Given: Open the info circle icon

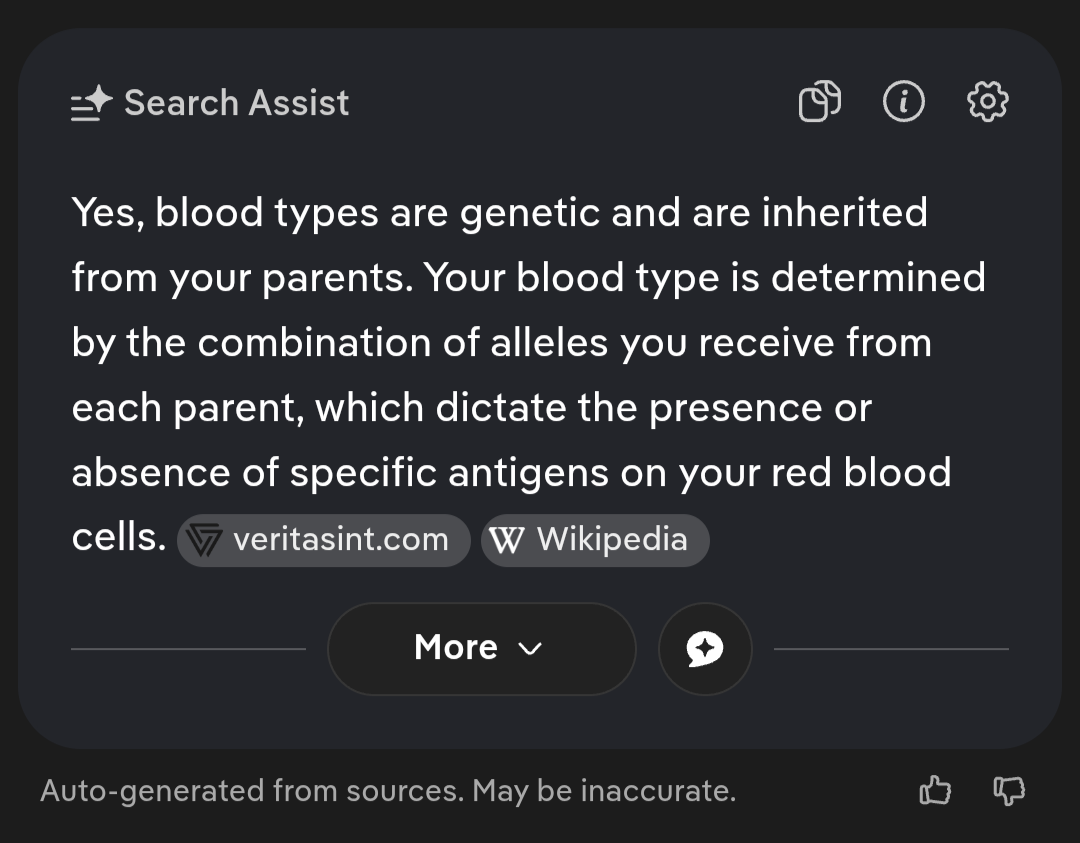Looking at the screenshot, I should click(904, 102).
